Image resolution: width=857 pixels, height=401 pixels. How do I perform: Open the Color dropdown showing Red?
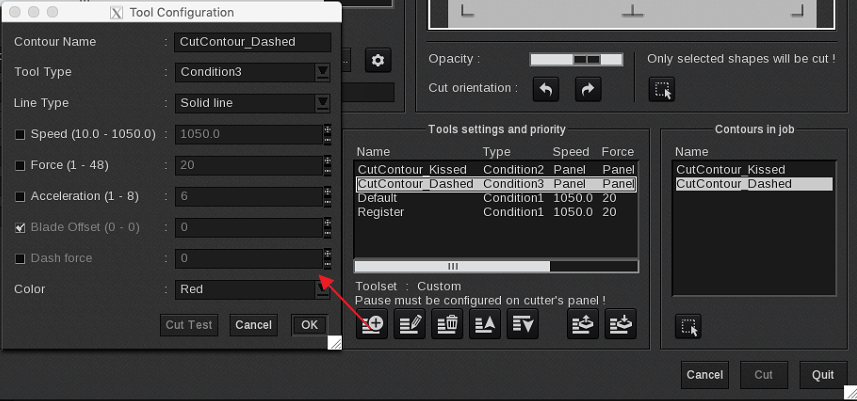pyautogui.click(x=322, y=289)
